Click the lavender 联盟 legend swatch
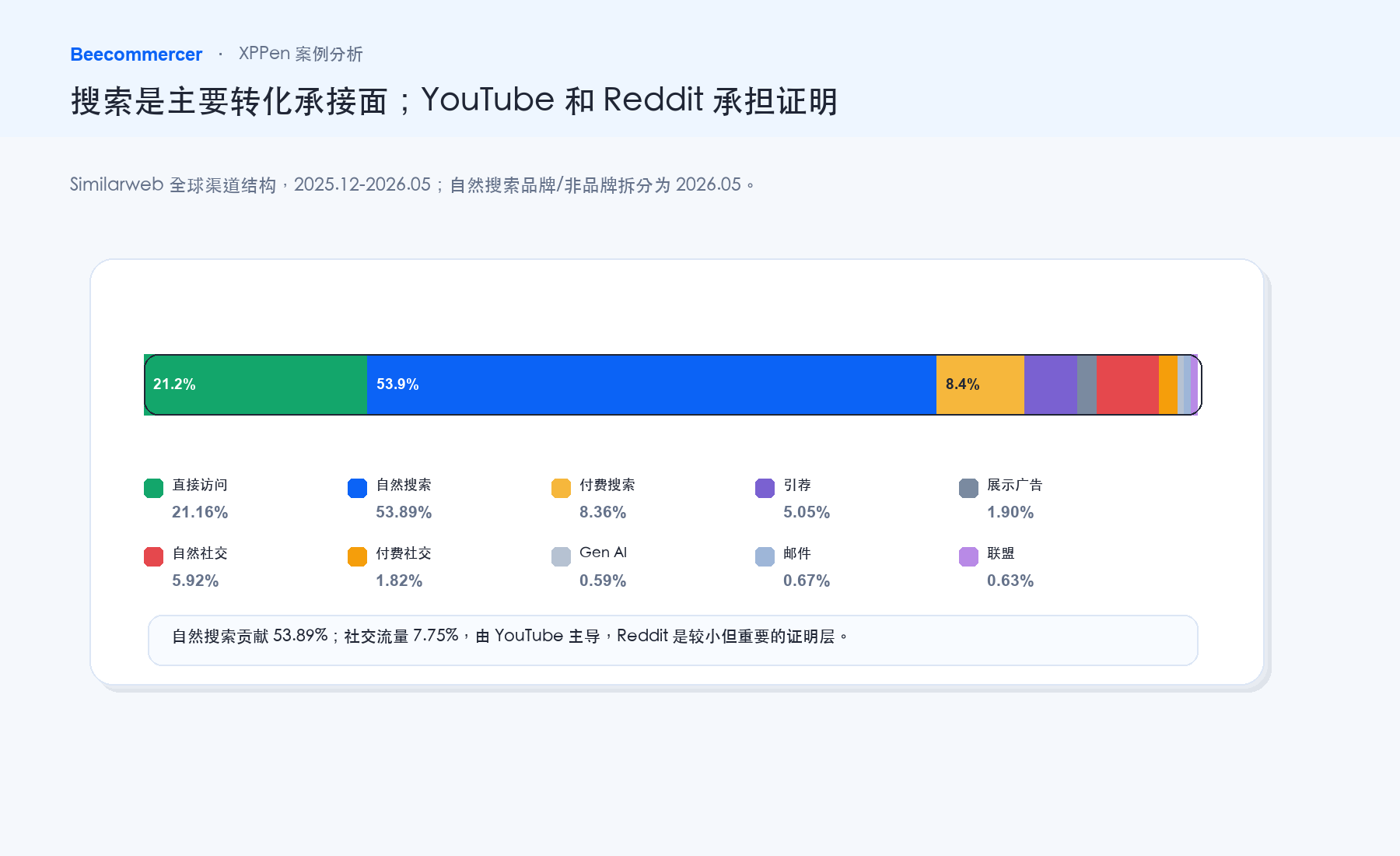 pos(968,556)
